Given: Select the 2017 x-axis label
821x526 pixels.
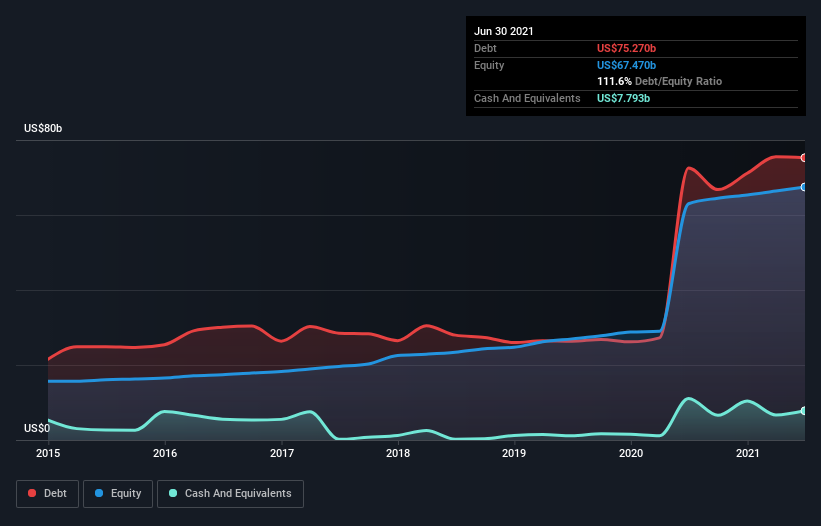Looking at the screenshot, I should 282,453.
